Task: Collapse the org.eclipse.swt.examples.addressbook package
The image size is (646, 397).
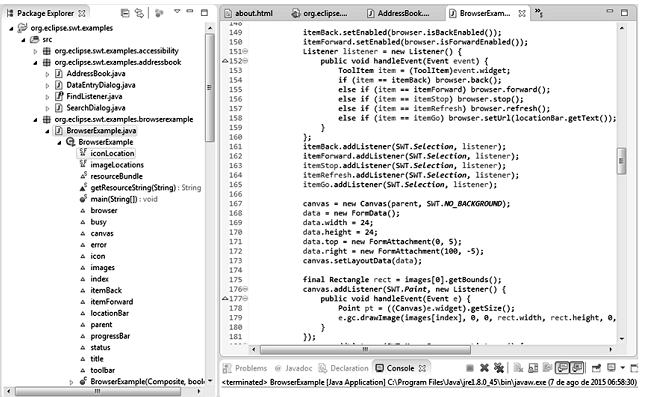Action: 35,63
